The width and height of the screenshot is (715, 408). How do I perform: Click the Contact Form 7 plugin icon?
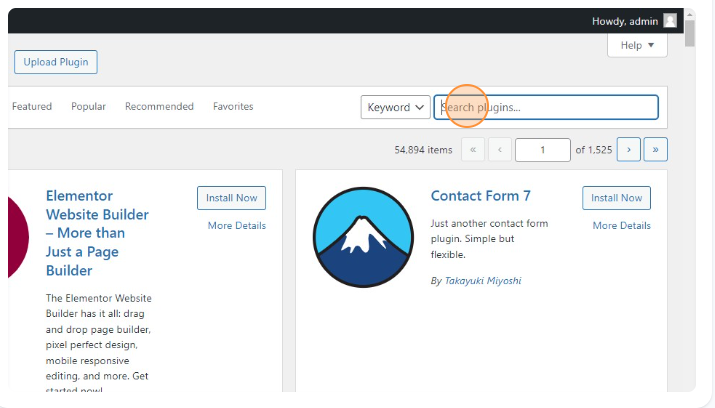pyautogui.click(x=363, y=237)
